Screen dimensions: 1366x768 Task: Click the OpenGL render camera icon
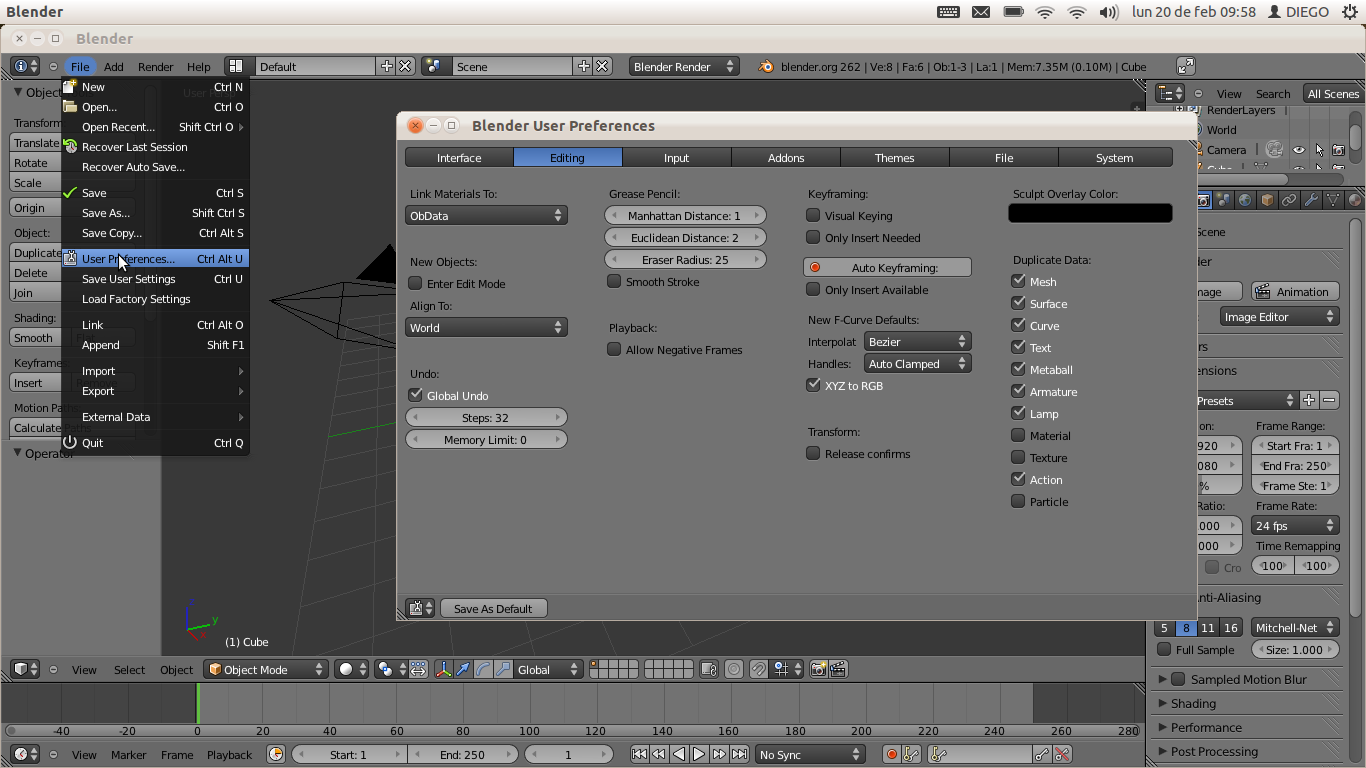click(818, 669)
